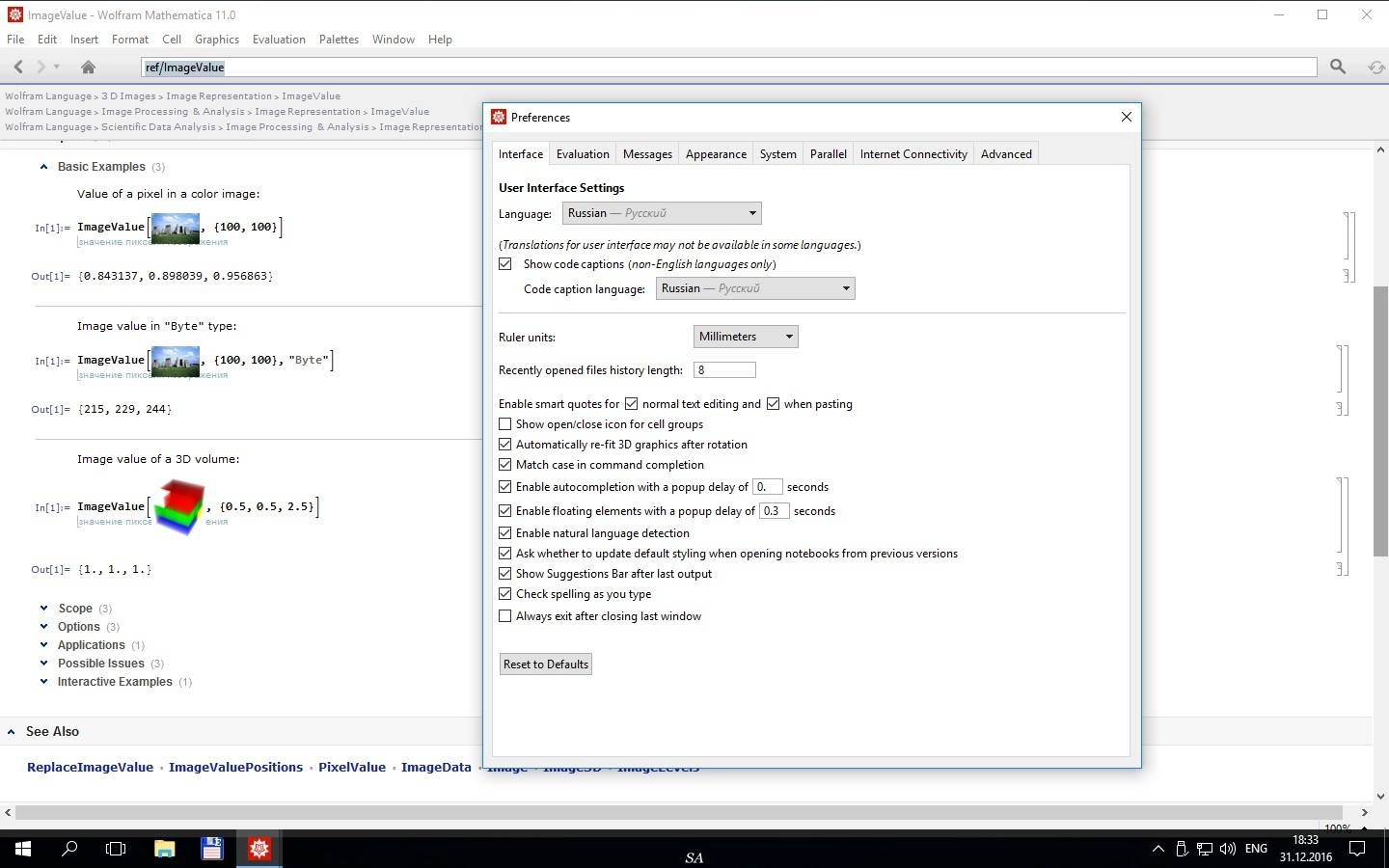Viewport: 1389px width, 868px height.
Task: Switch to the Parallel tab
Action: click(x=828, y=154)
